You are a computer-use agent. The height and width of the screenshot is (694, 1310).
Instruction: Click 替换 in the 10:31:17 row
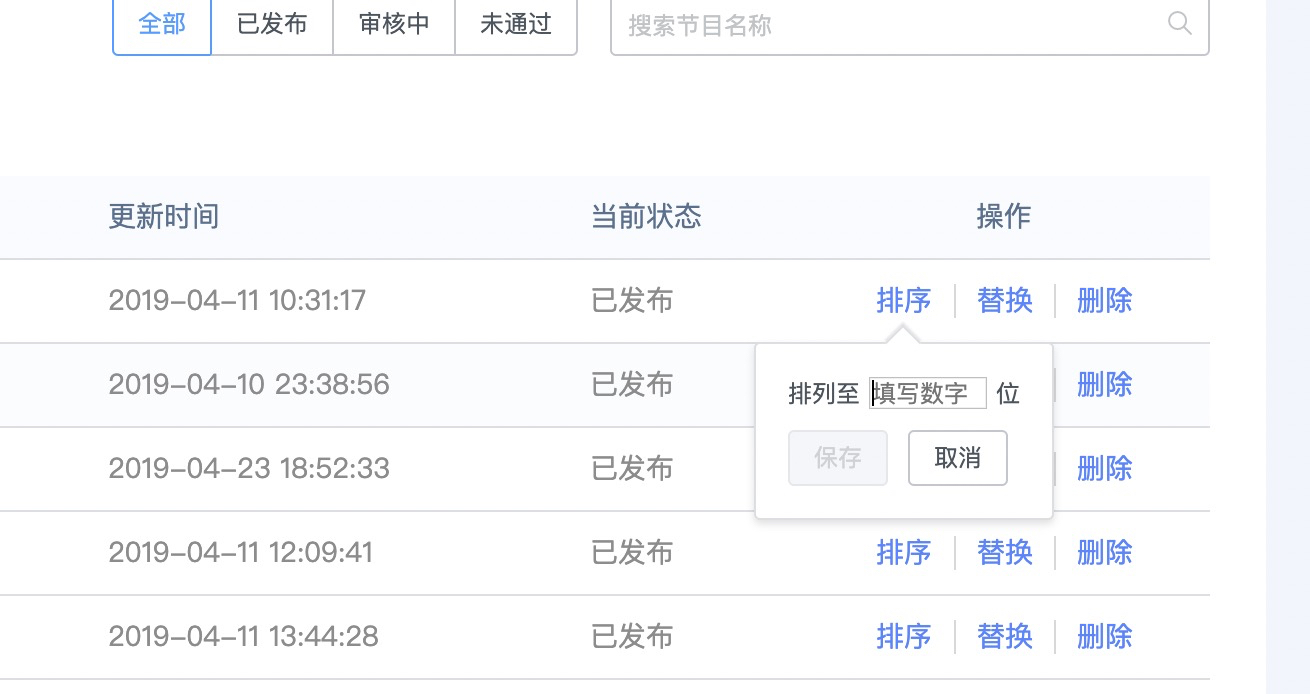(1005, 300)
